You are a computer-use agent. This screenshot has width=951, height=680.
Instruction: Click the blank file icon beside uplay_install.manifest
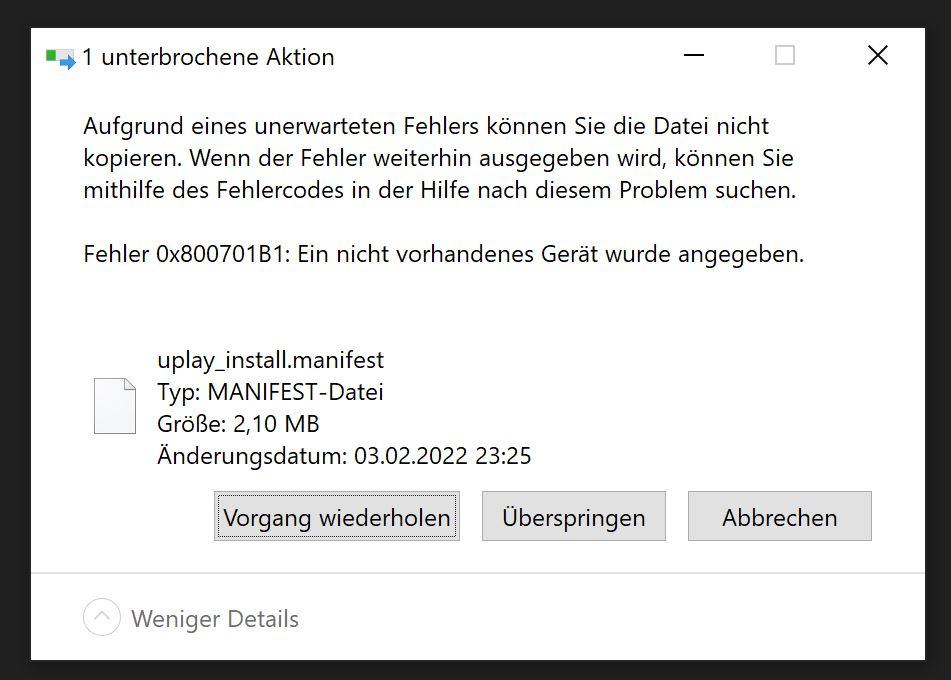115,406
